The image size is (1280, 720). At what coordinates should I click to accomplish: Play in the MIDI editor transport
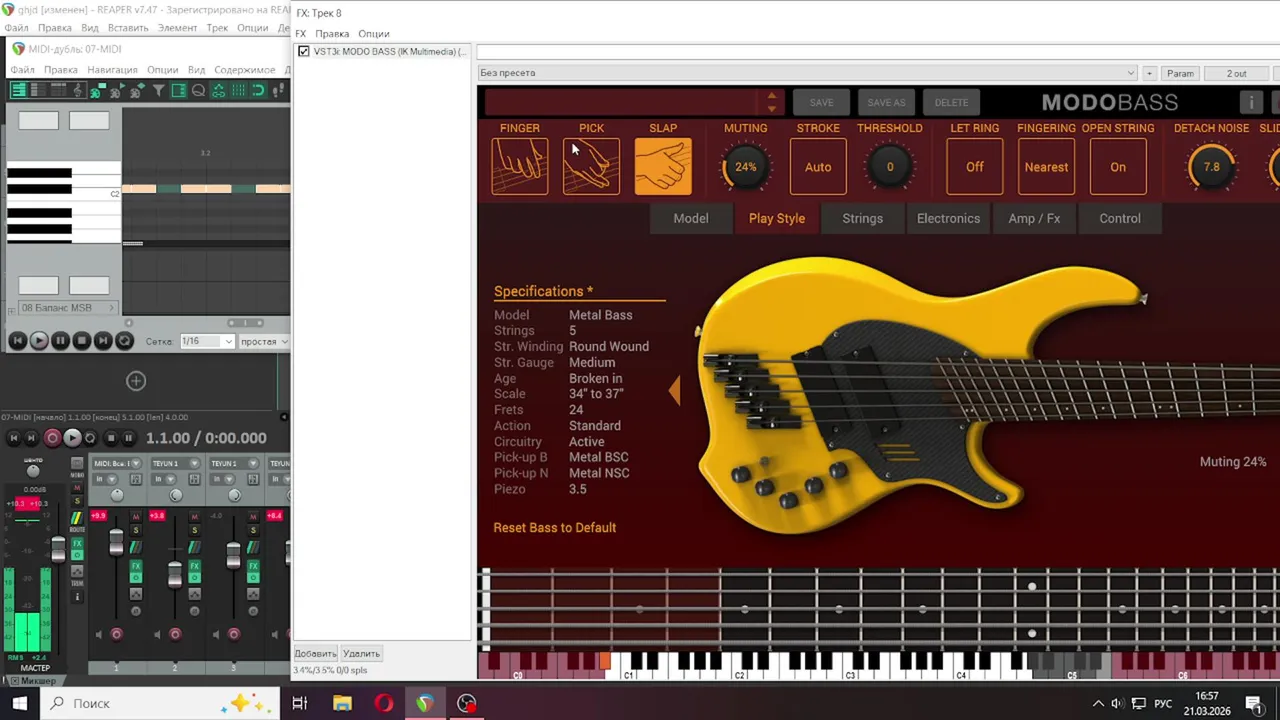39,341
